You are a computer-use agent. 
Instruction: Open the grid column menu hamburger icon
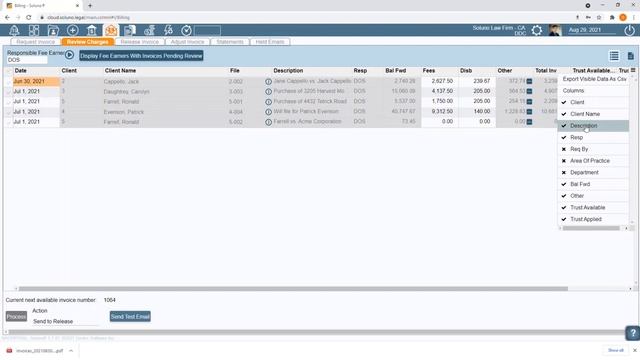coord(633,70)
